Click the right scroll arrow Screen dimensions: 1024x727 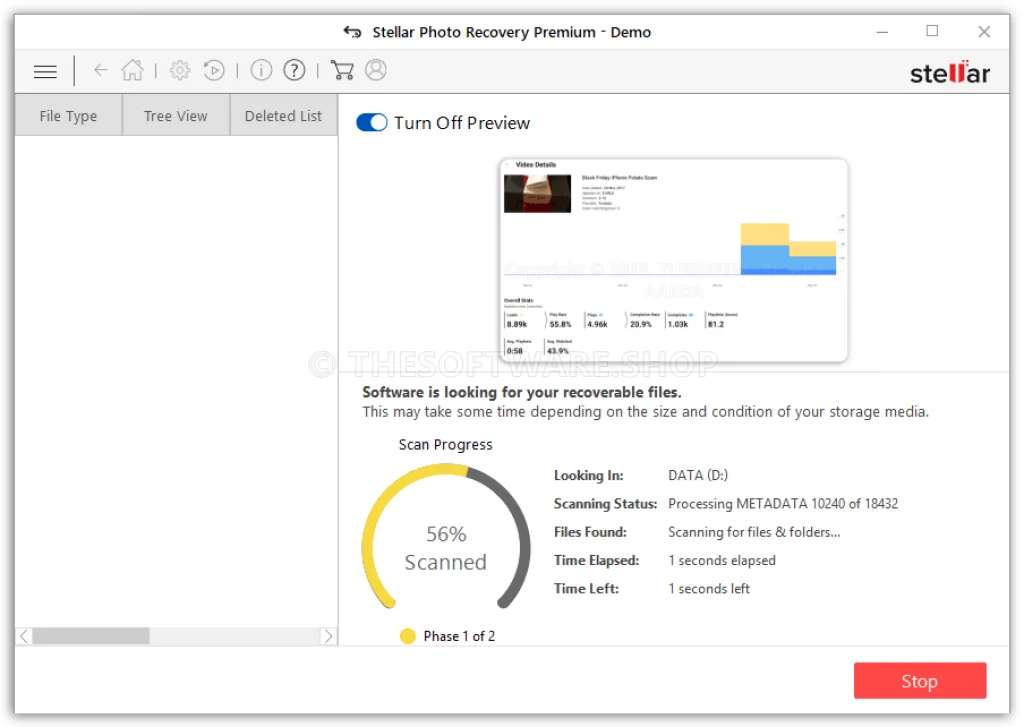(328, 636)
